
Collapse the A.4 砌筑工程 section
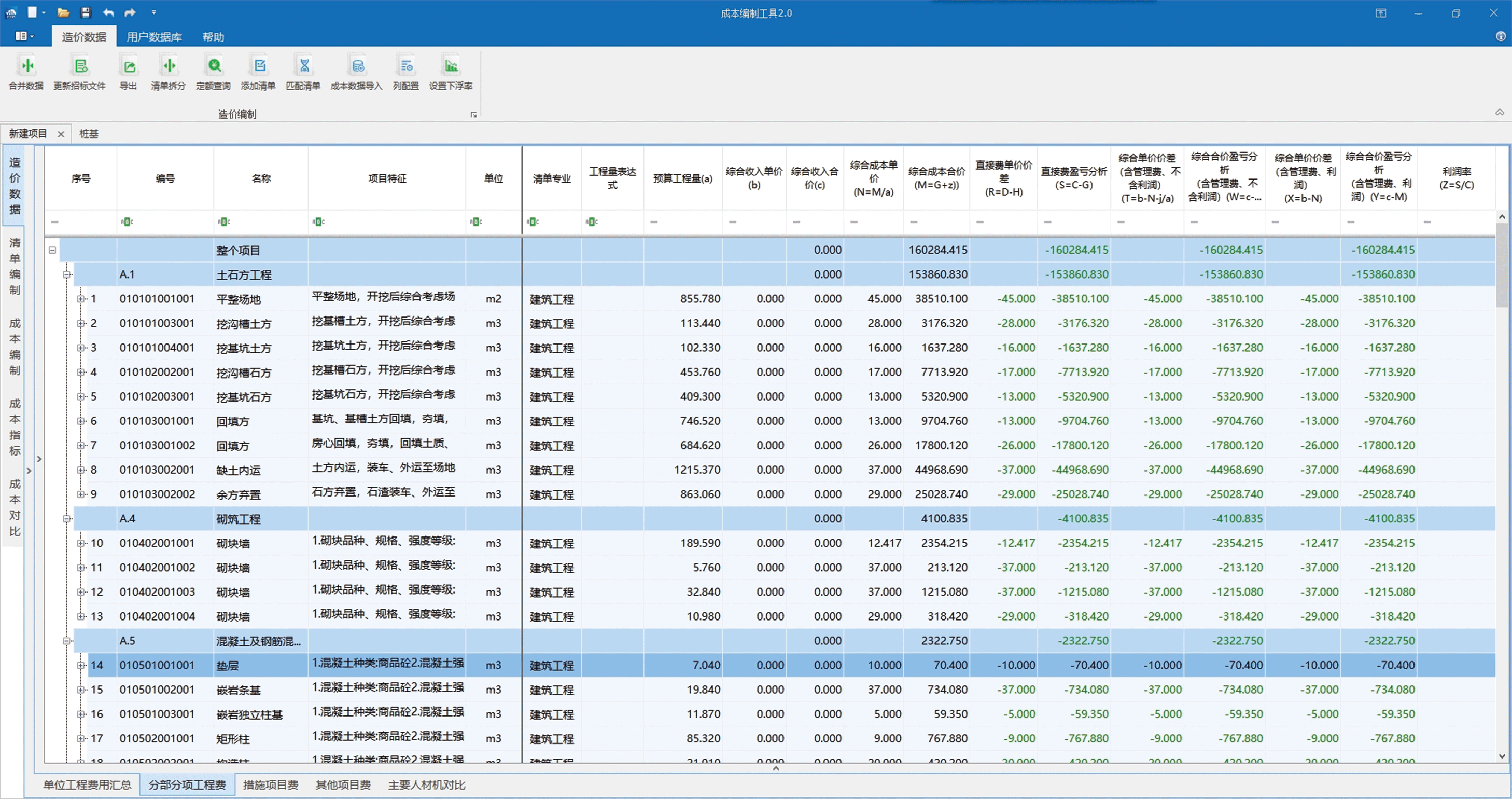click(67, 519)
